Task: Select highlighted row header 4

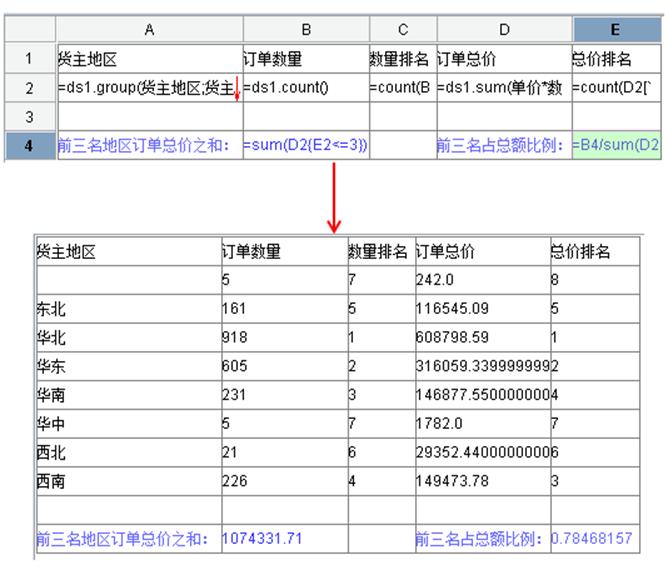Action: coord(29,145)
